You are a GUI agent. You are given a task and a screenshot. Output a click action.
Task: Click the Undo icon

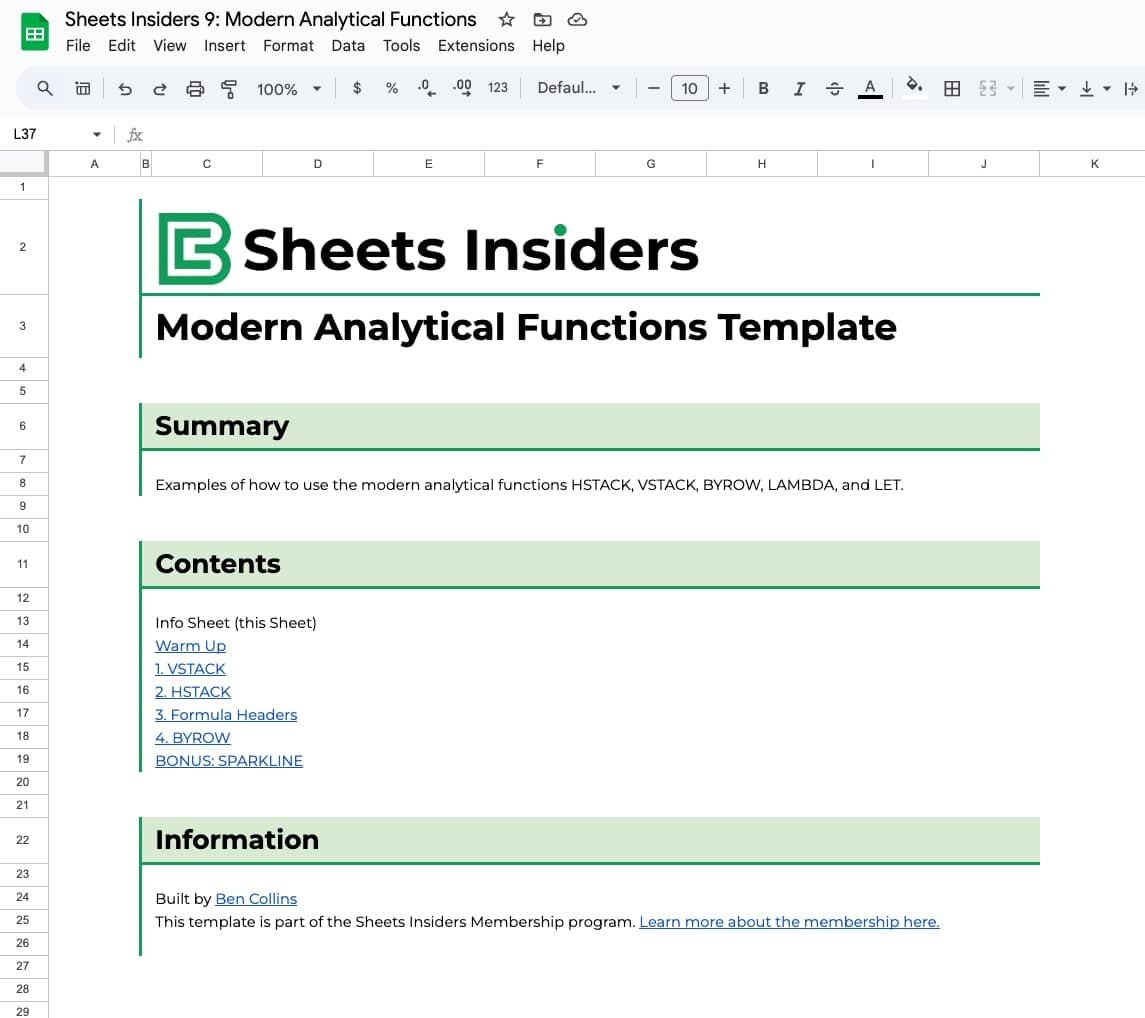pyautogui.click(x=124, y=88)
